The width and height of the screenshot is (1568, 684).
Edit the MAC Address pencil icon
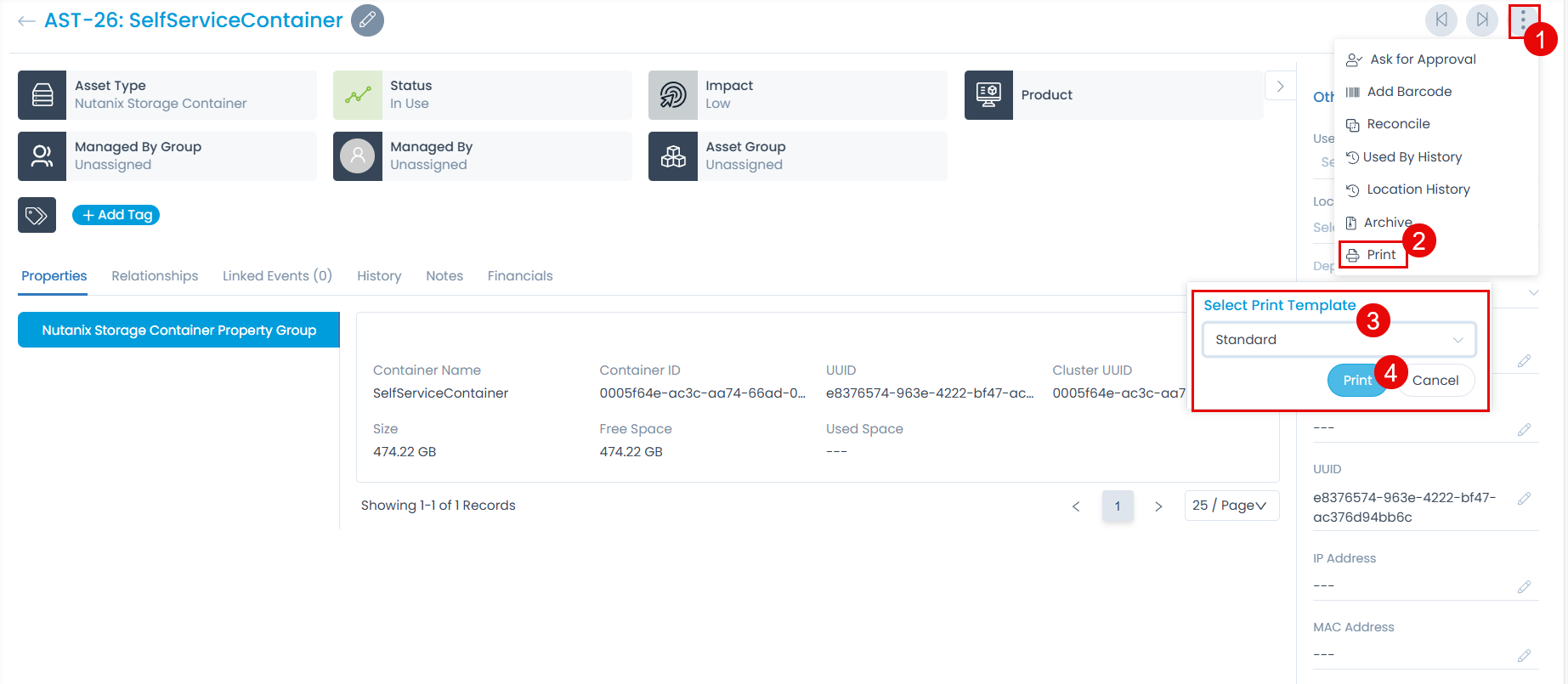[x=1524, y=655]
